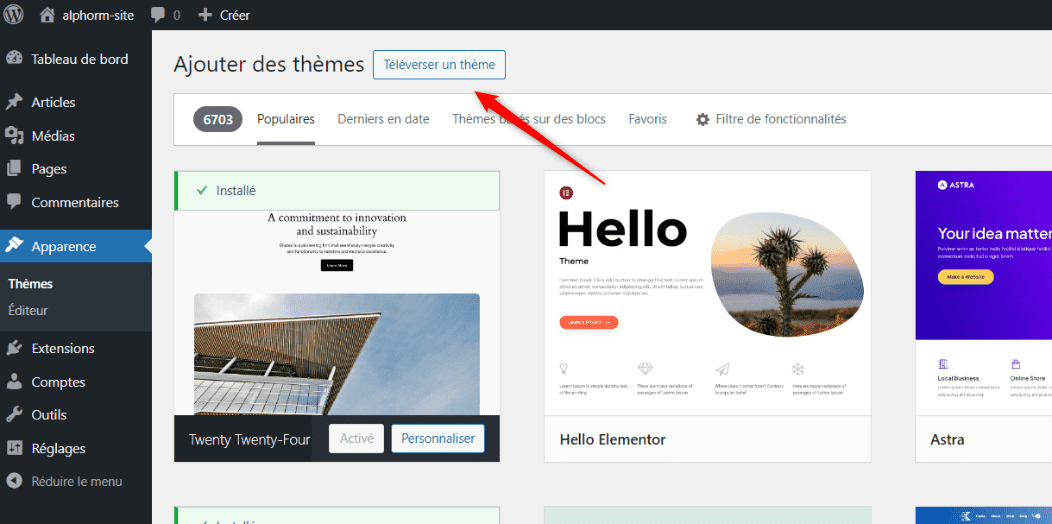The height and width of the screenshot is (524, 1052).
Task: Click the plus icon next to Créer
Action: (x=205, y=15)
